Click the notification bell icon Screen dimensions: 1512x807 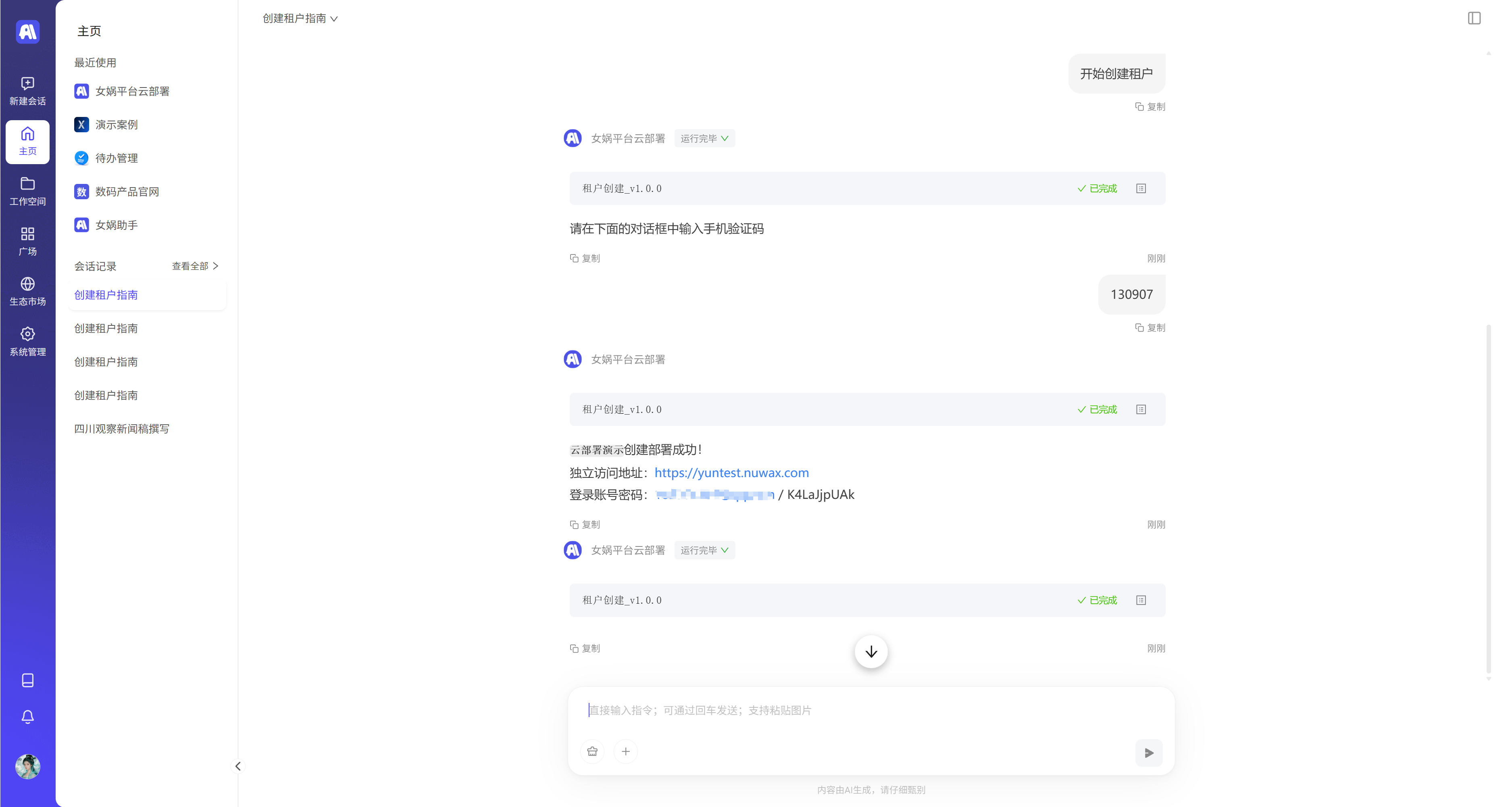point(27,717)
